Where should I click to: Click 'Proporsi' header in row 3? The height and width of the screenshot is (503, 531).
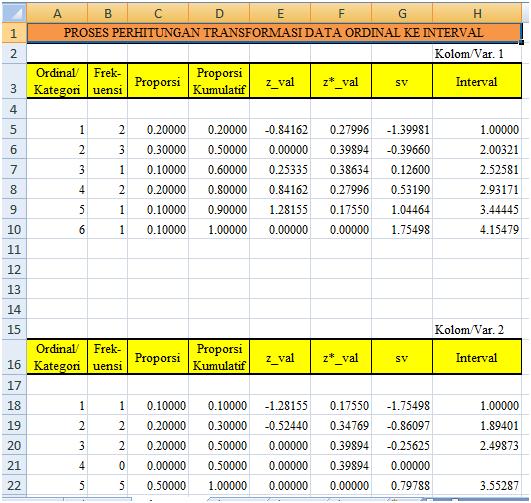[x=158, y=81]
